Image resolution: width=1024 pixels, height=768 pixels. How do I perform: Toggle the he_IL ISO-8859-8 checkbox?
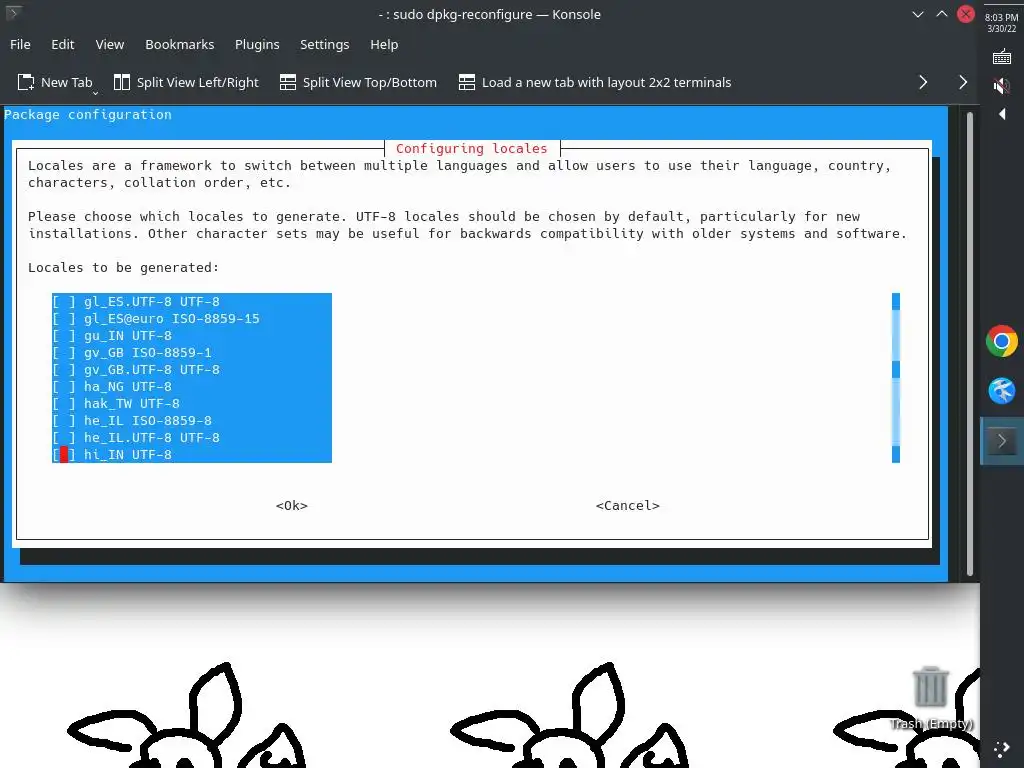click(x=64, y=421)
